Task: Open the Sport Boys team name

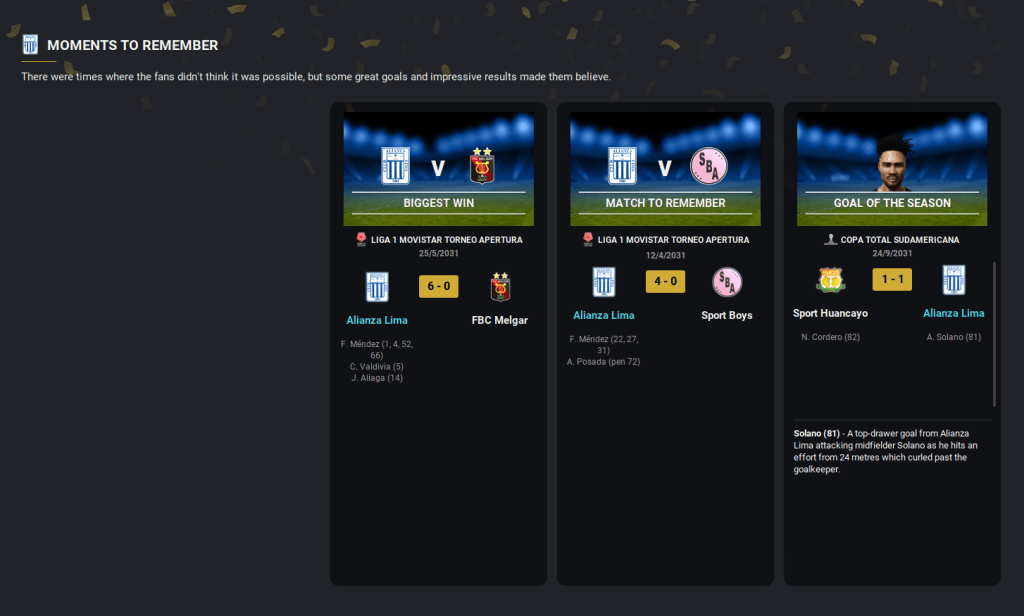Action: 727,315
